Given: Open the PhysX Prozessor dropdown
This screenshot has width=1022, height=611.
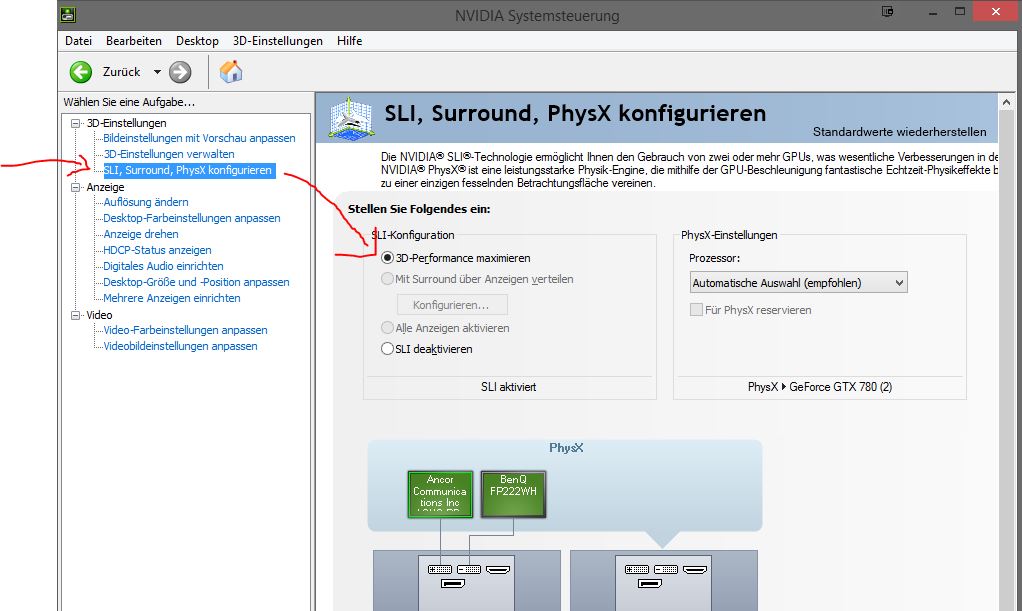Looking at the screenshot, I should pyautogui.click(x=798, y=282).
